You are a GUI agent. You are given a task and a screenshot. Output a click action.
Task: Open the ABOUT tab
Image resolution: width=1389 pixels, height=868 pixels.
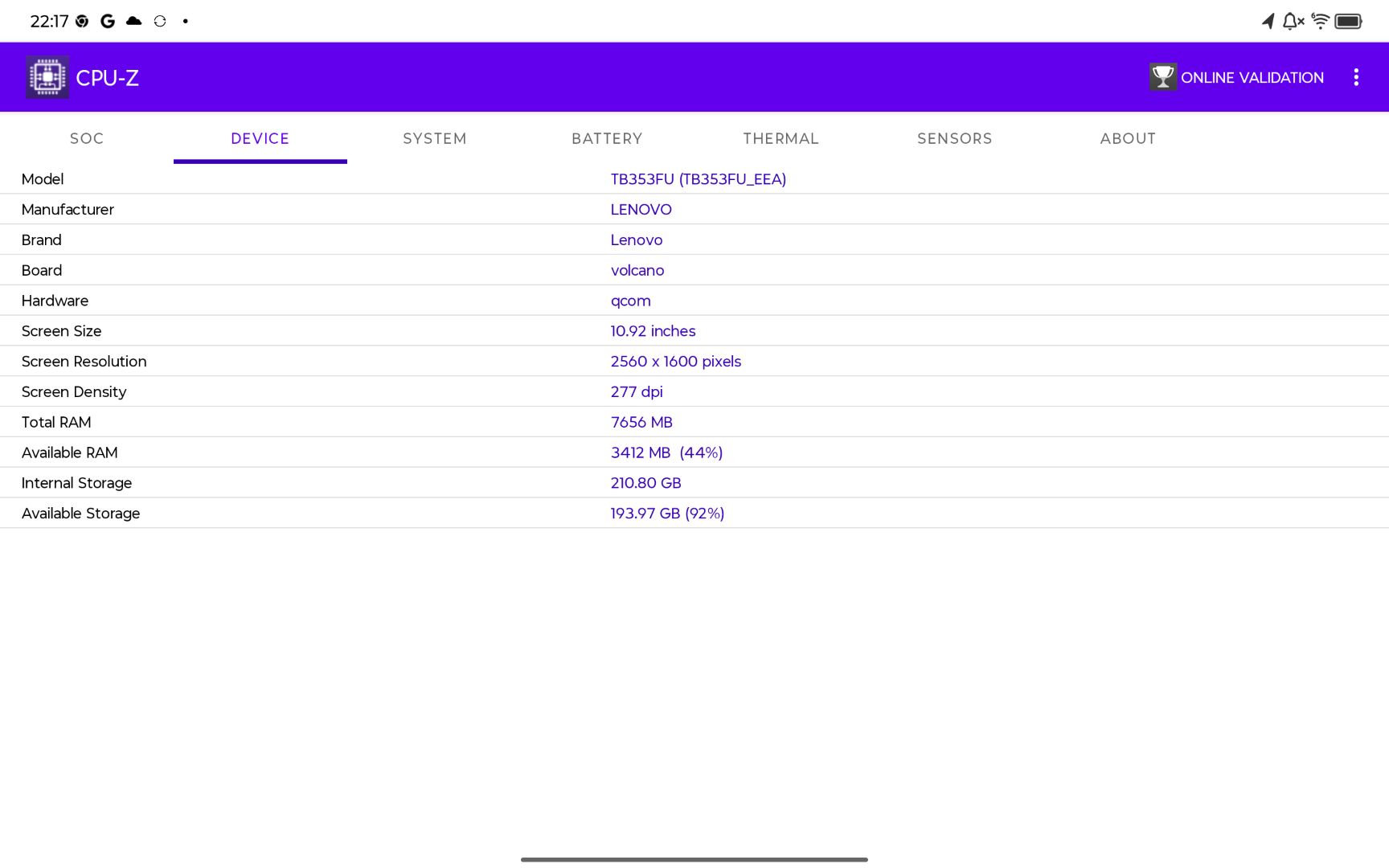point(1129,138)
